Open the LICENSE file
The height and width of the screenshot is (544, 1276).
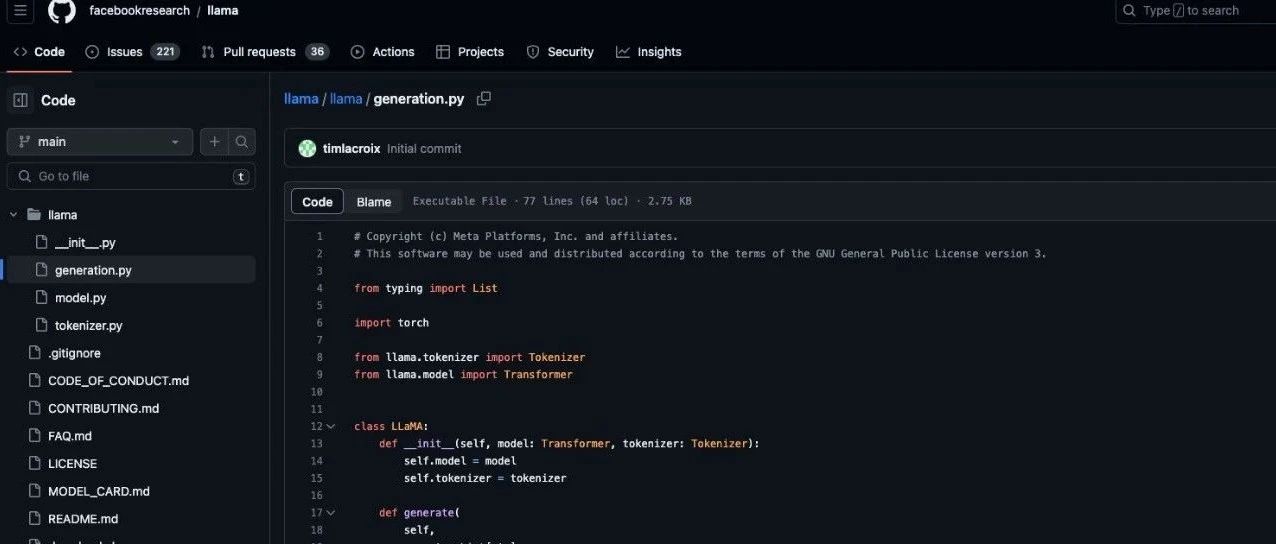(x=72, y=464)
